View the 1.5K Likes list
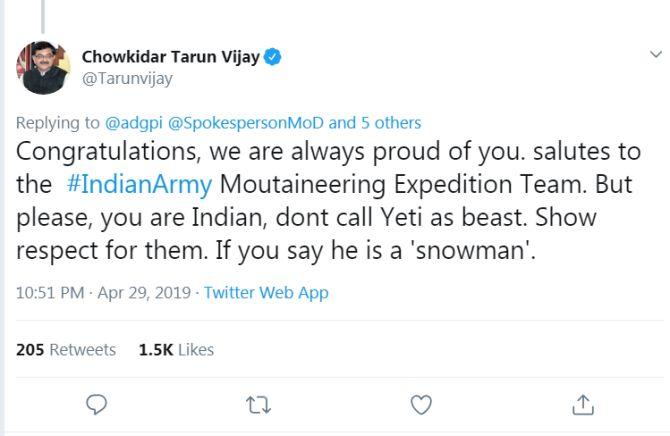The height and width of the screenshot is (436, 670). coord(176,350)
